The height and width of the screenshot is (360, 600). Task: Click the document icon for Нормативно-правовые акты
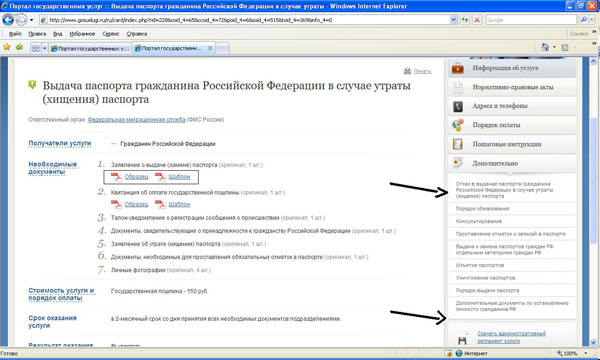click(x=458, y=87)
